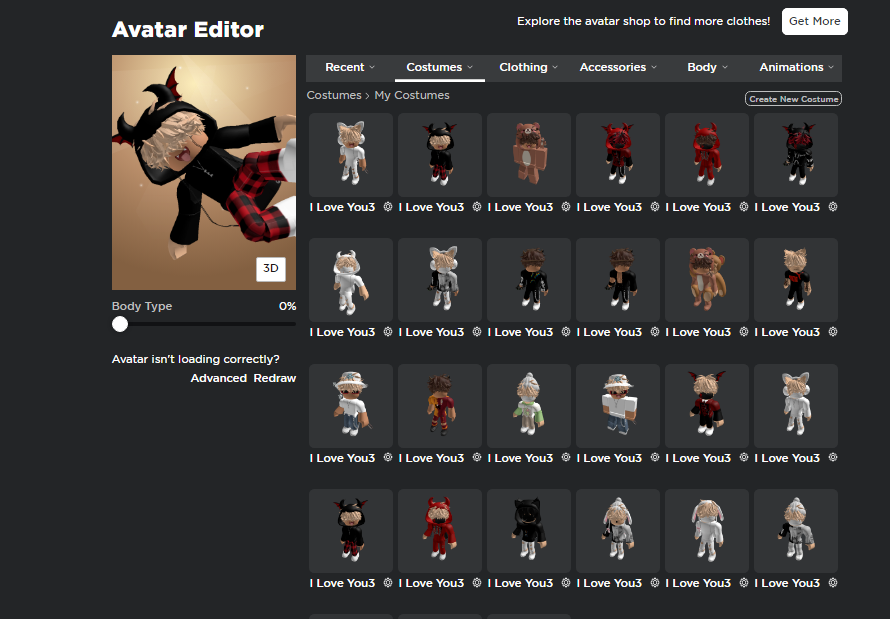The image size is (890, 619).
Task: Open gear for blonde cat-ear black-red shirt costume
Action: pyautogui.click(x=833, y=332)
